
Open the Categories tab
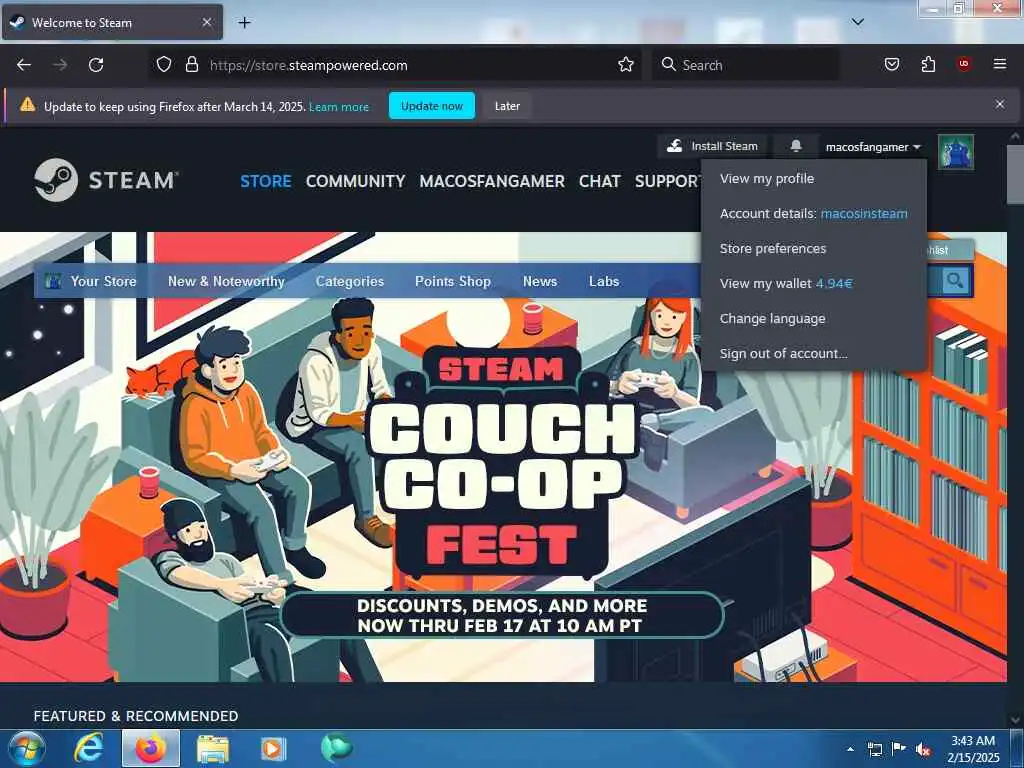click(x=349, y=281)
